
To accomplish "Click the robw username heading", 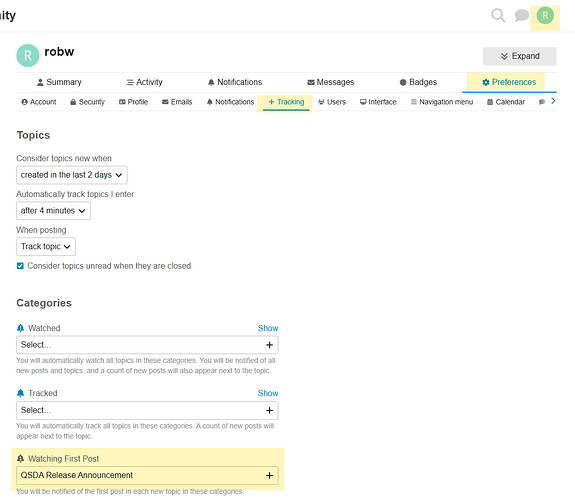I will (59, 52).
